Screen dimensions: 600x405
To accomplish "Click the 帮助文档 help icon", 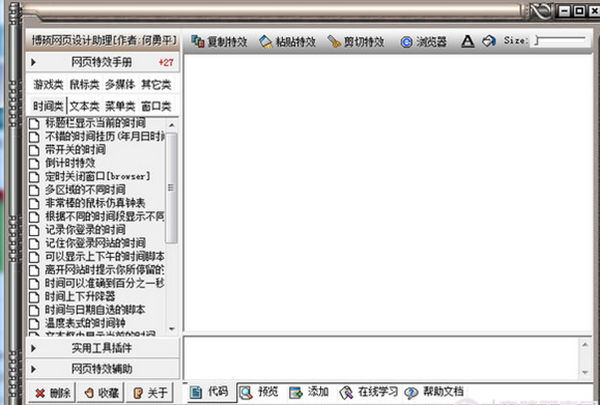I will pyautogui.click(x=411, y=392).
